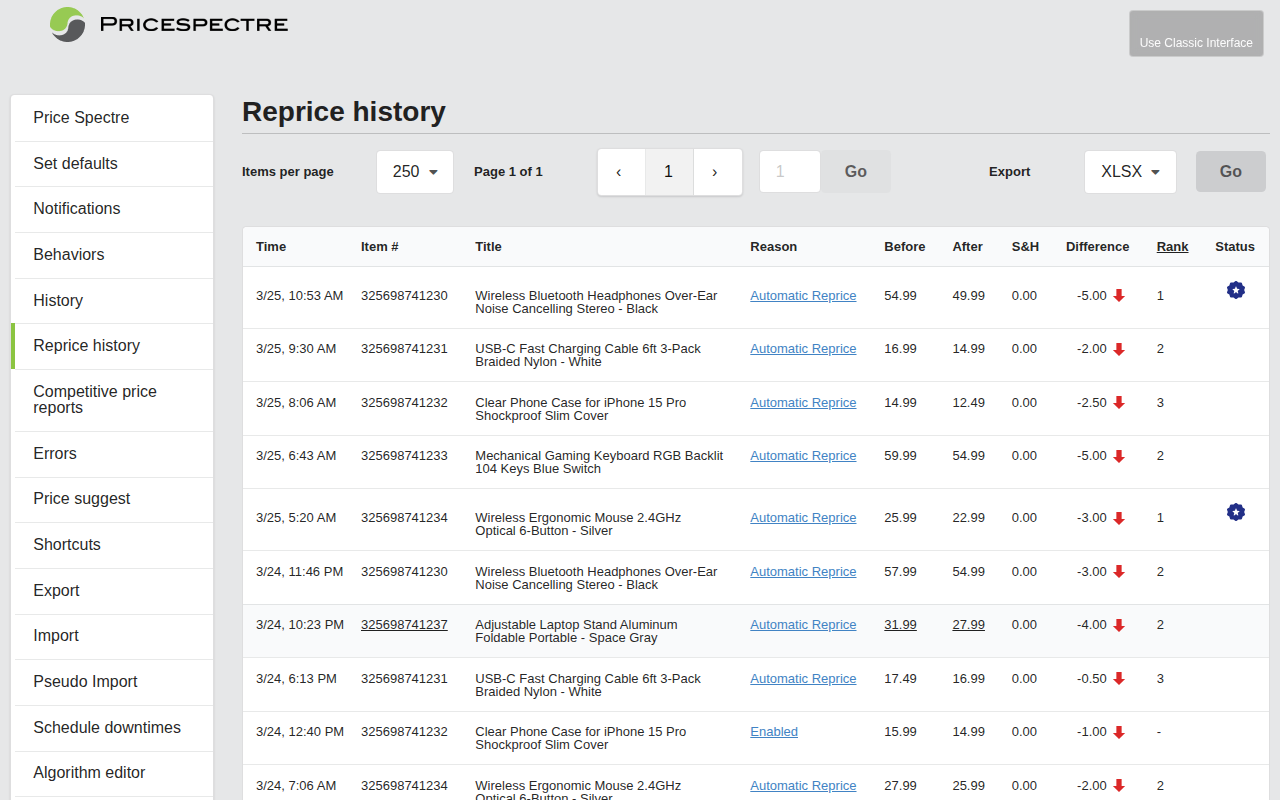1280x800 pixels.
Task: Open Competitive price reports
Action: pos(95,400)
